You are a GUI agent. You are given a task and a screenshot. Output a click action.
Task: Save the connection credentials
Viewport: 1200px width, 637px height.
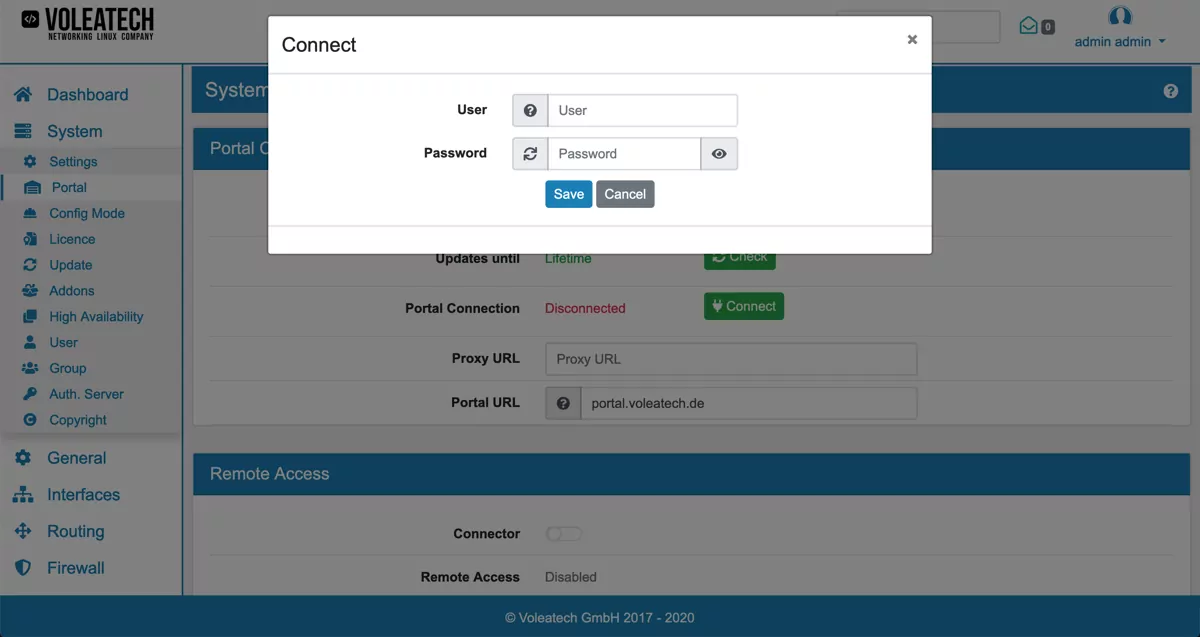[x=568, y=193]
